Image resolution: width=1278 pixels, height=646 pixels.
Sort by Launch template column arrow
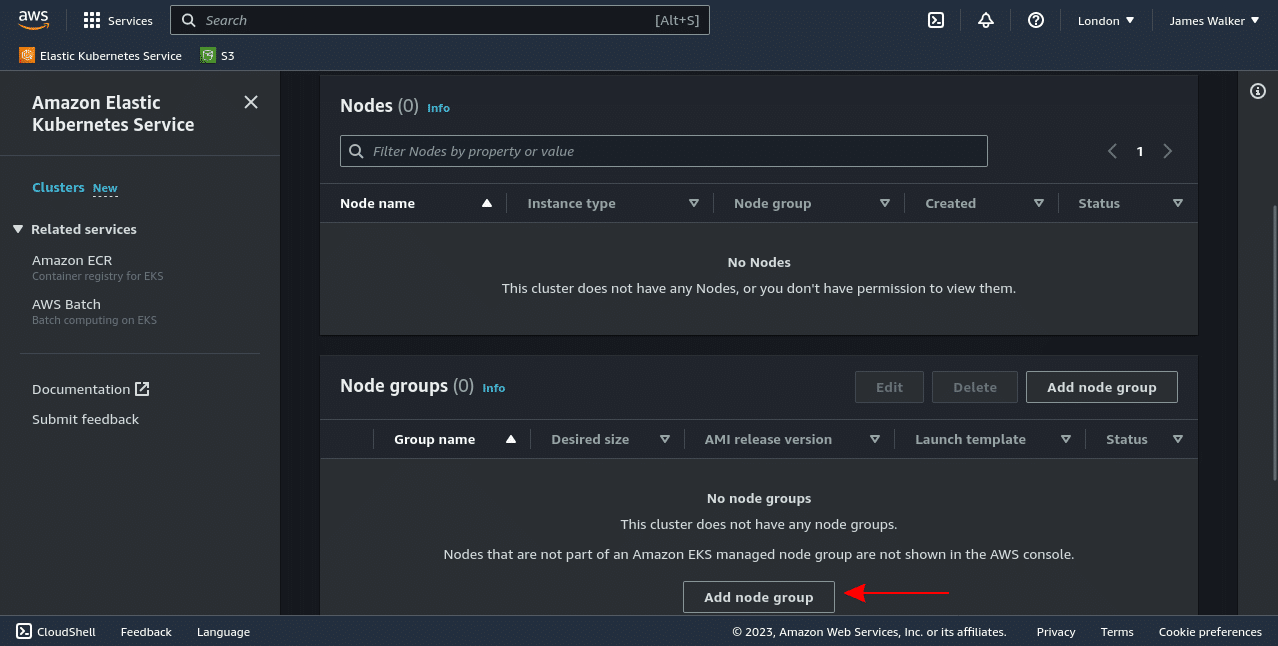[x=1066, y=439]
